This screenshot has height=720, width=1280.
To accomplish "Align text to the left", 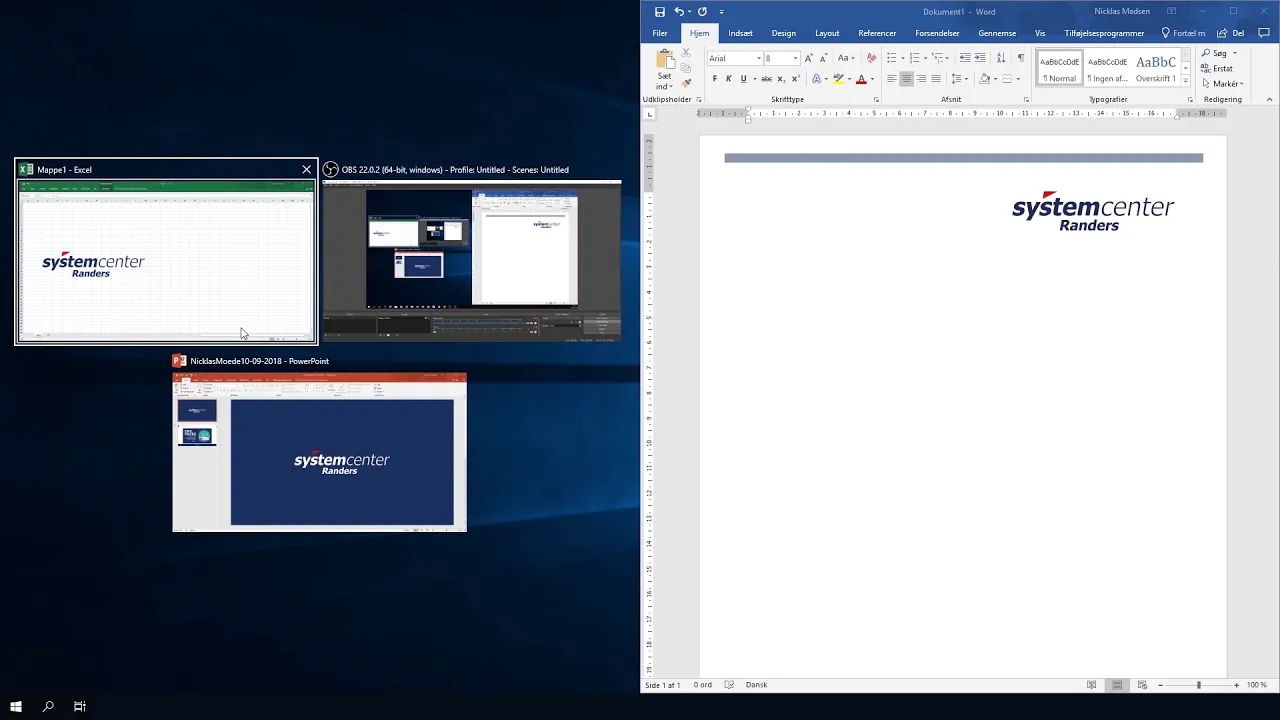I will click(x=891, y=79).
